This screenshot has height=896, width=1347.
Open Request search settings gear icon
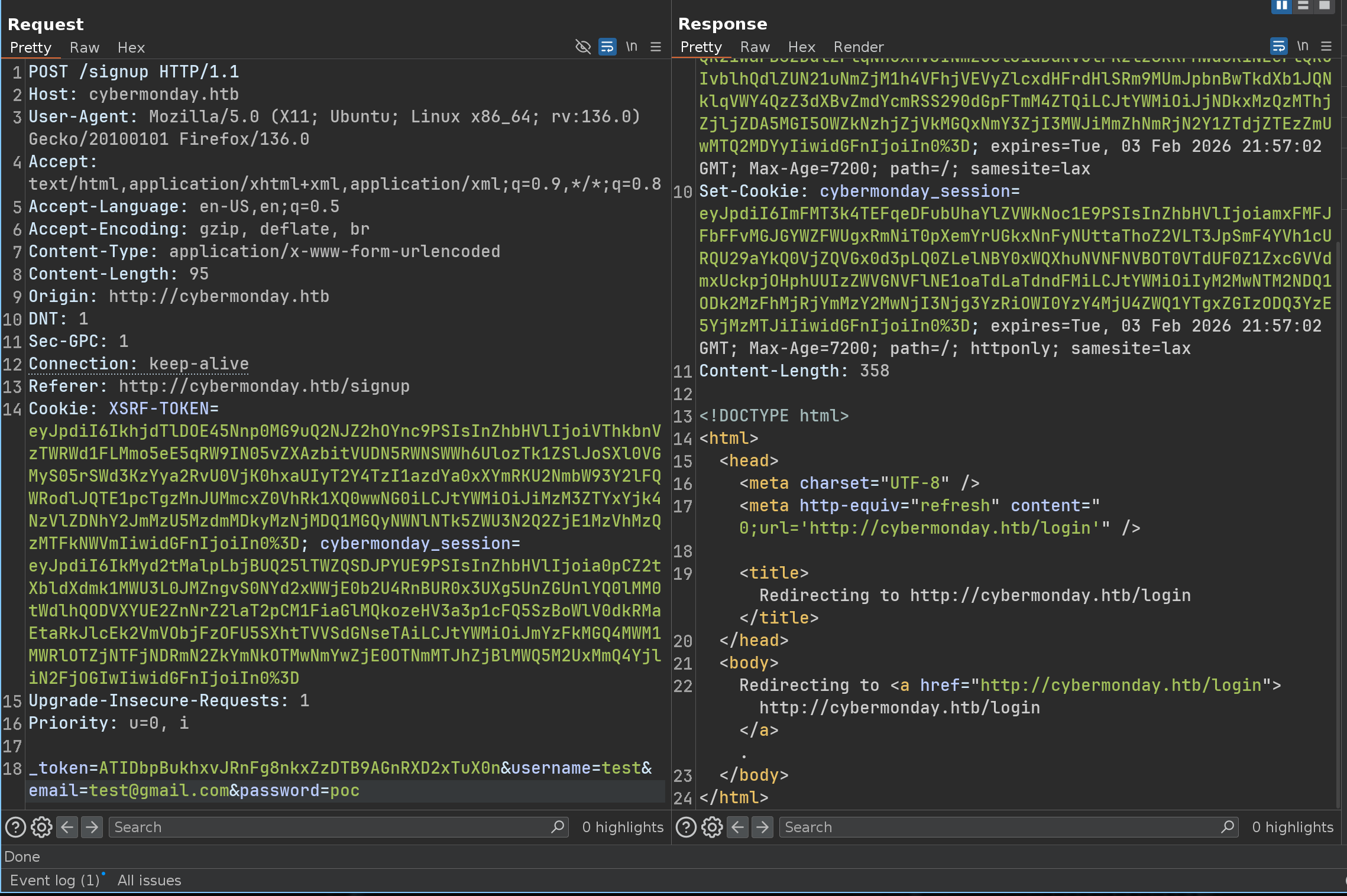[x=41, y=827]
